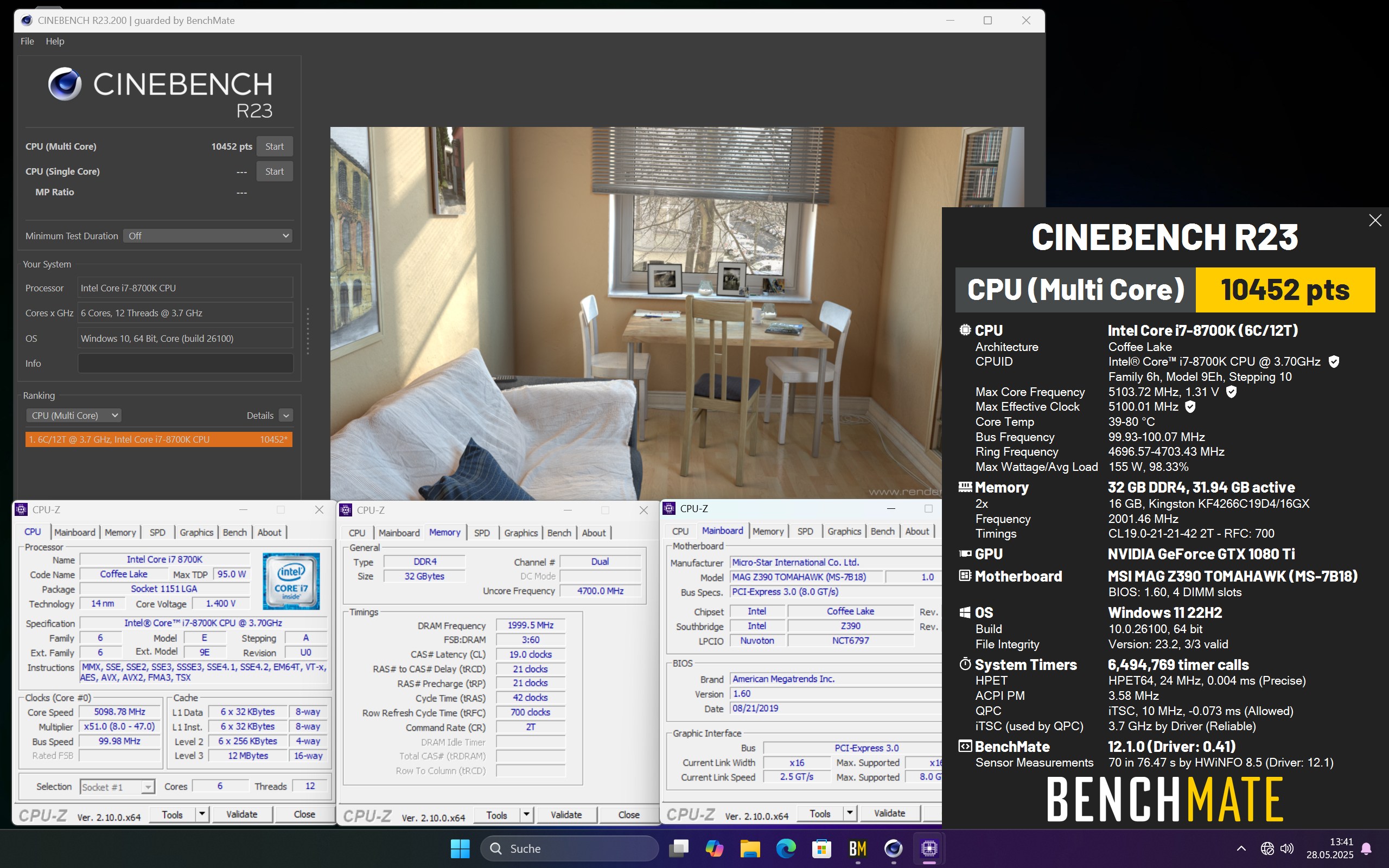Click shield icon beside Max Core Frequency
Image resolution: width=1389 pixels, height=868 pixels.
[1231, 392]
